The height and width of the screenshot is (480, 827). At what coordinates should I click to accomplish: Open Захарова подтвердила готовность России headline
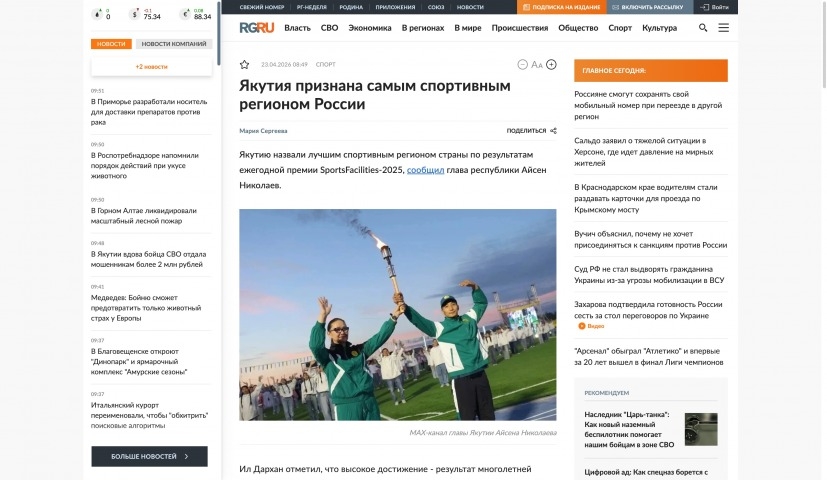[x=648, y=310]
